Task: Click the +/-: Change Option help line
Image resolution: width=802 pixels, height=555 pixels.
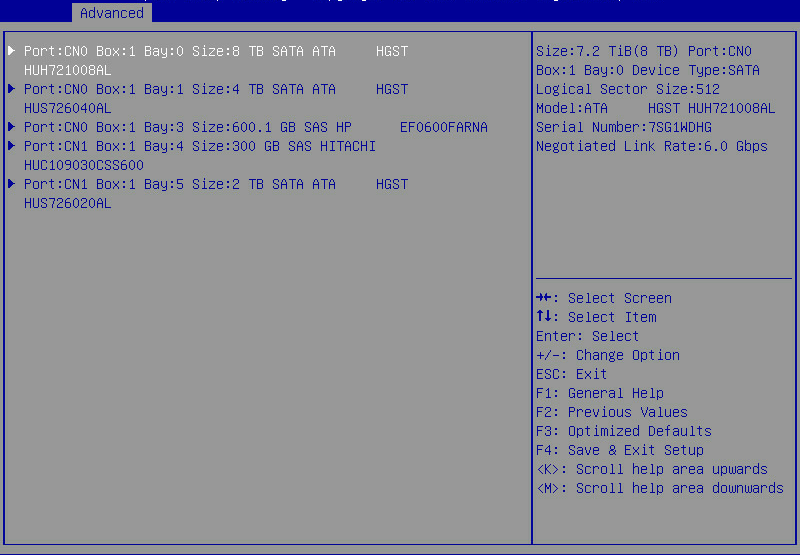Action: pos(608,355)
